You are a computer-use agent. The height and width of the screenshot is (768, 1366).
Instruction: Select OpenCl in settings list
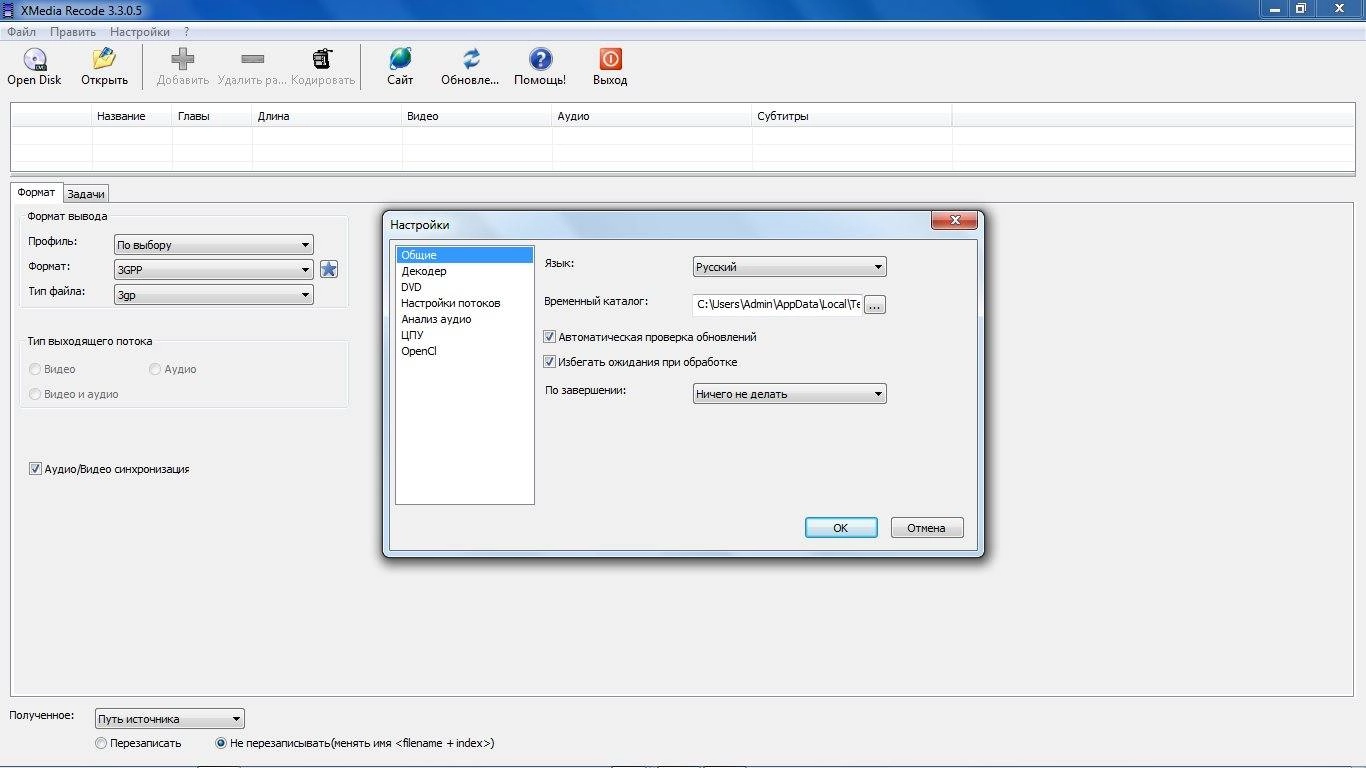tap(464, 351)
